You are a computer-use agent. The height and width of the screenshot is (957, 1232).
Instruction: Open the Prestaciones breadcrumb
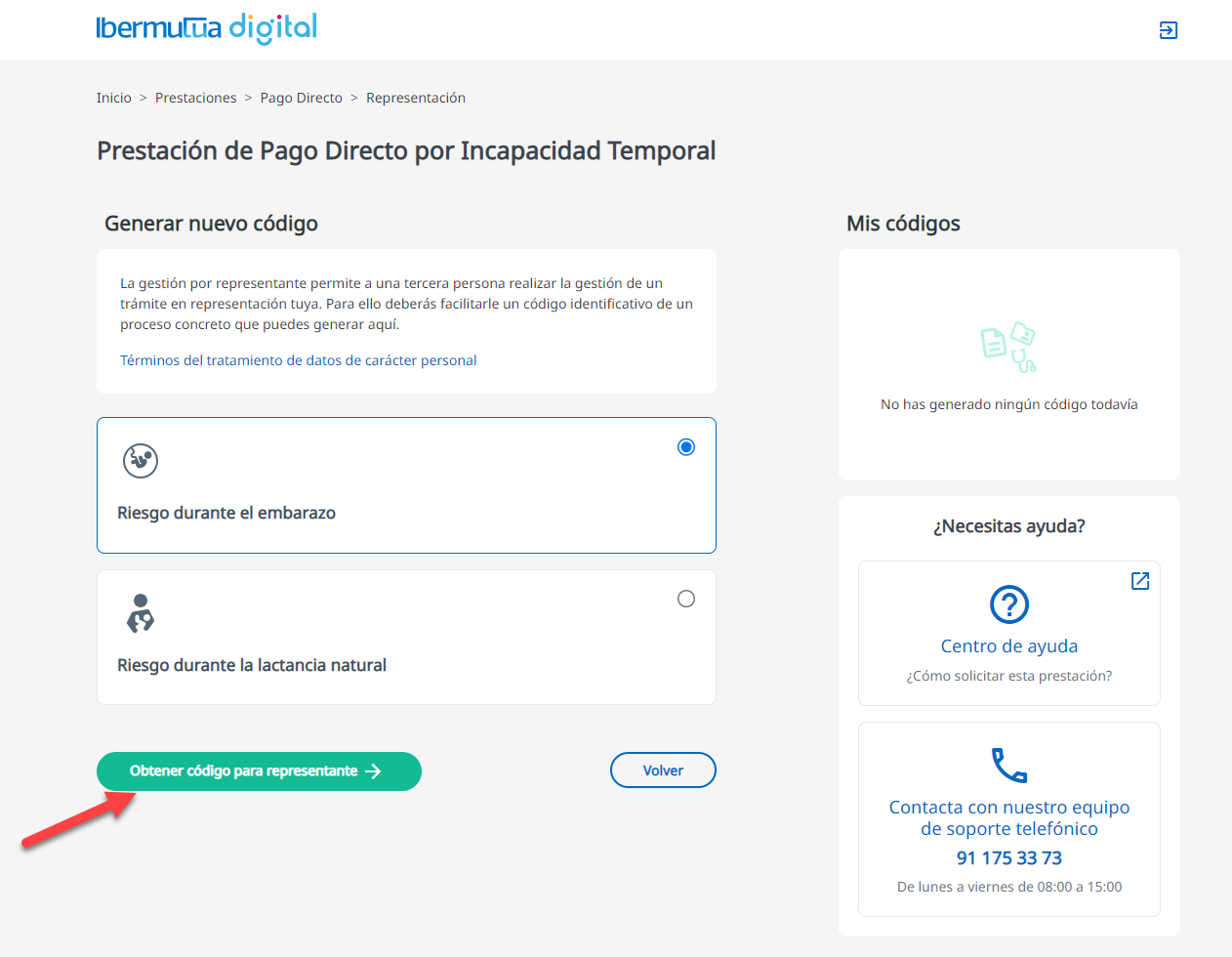coord(195,98)
